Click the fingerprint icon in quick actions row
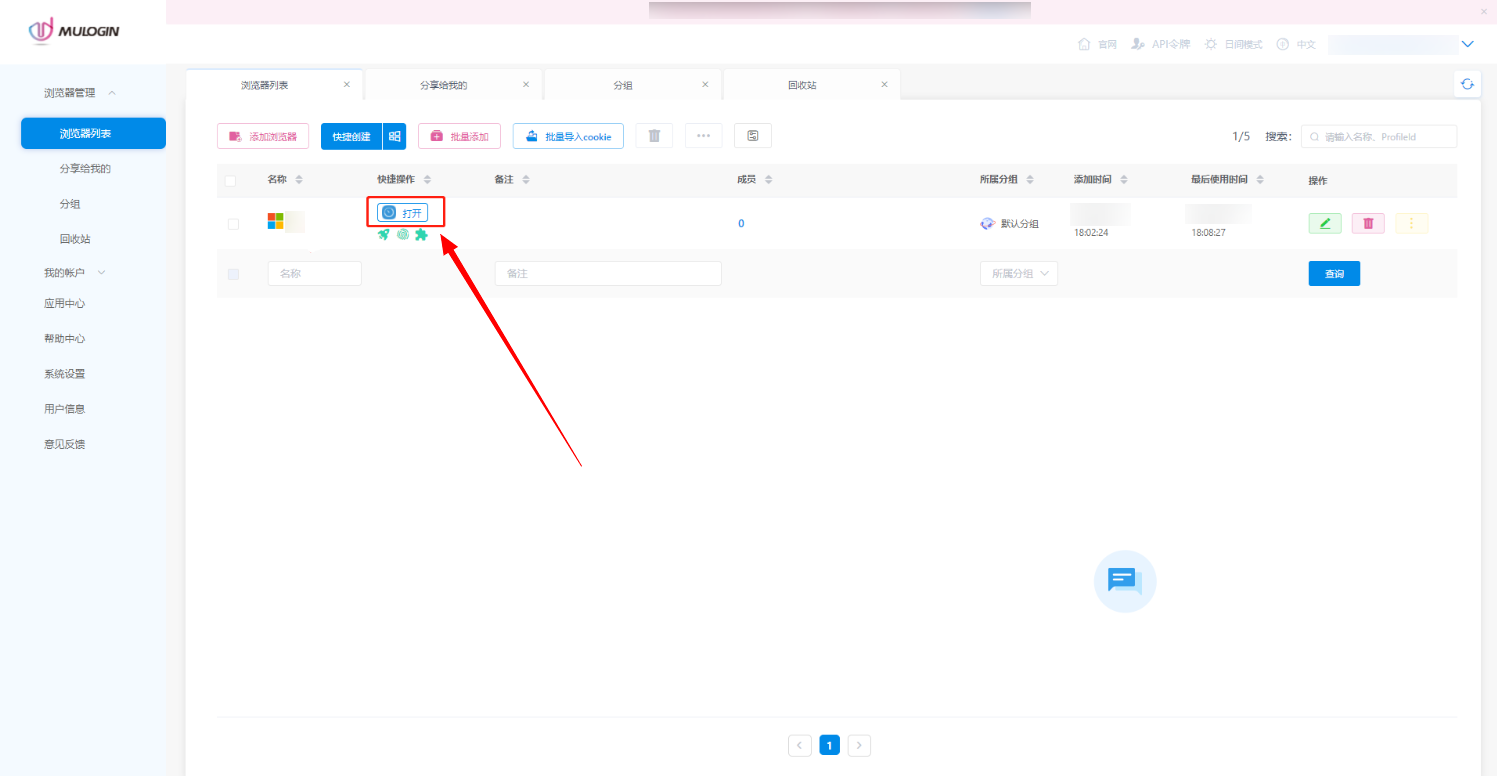The width and height of the screenshot is (1497, 776). click(x=402, y=234)
